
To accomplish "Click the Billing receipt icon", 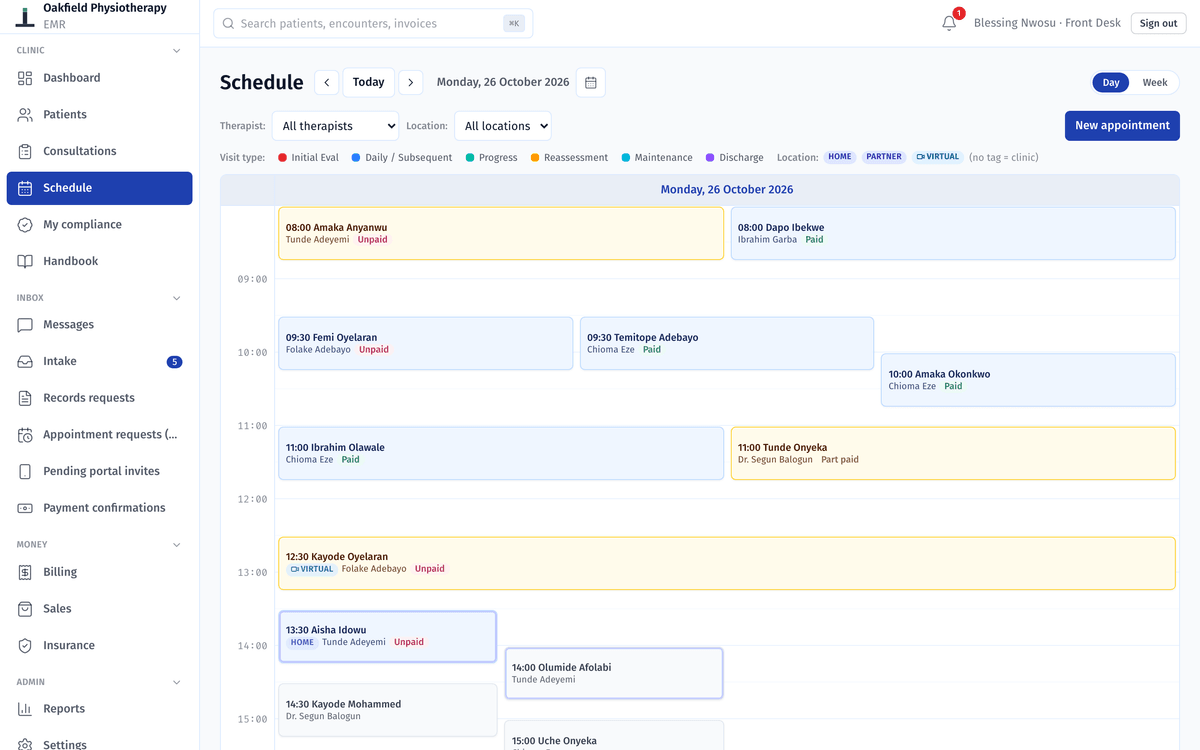I will click(25, 572).
